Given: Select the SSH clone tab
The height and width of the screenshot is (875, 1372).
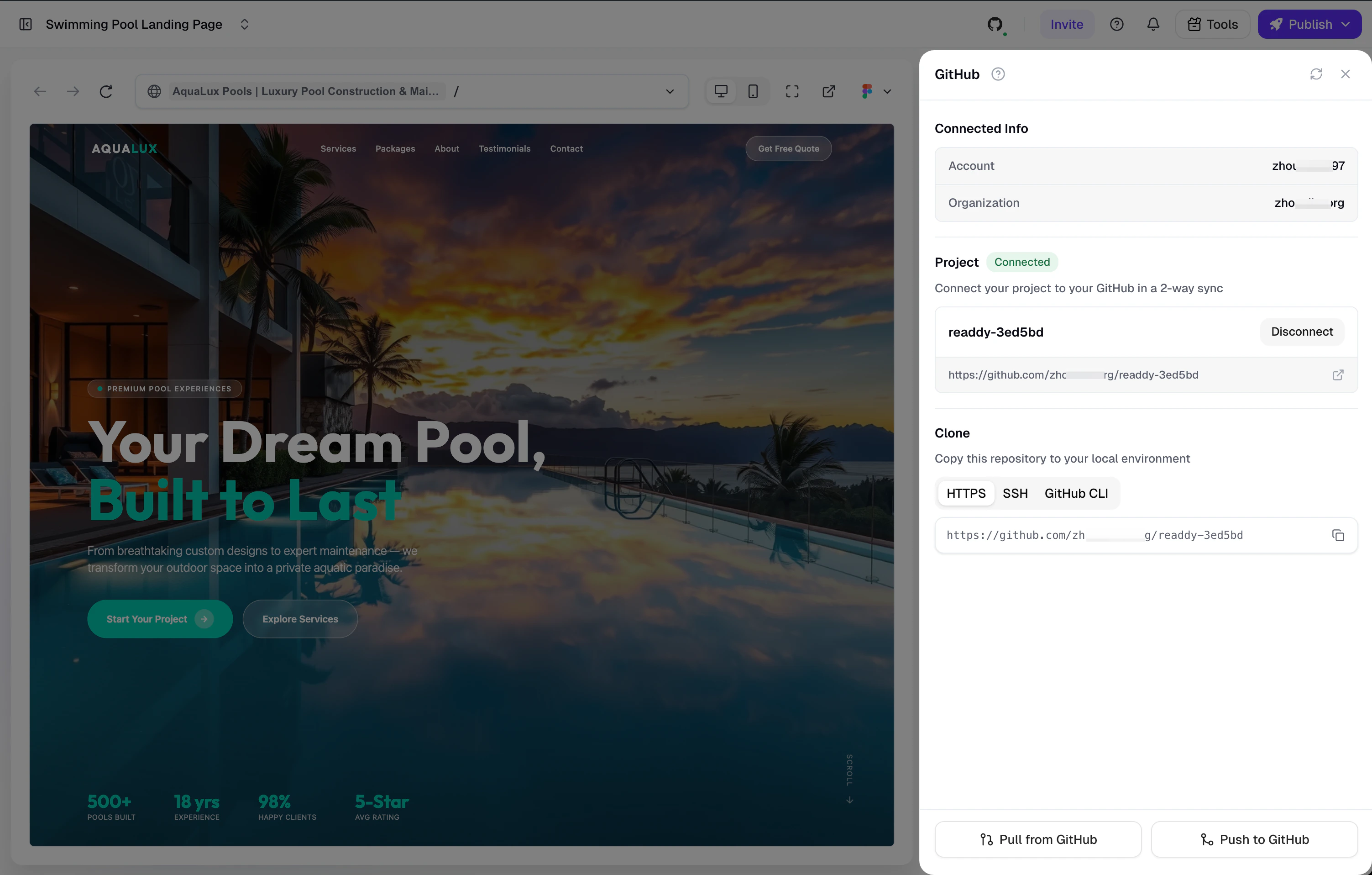Looking at the screenshot, I should coord(1015,493).
